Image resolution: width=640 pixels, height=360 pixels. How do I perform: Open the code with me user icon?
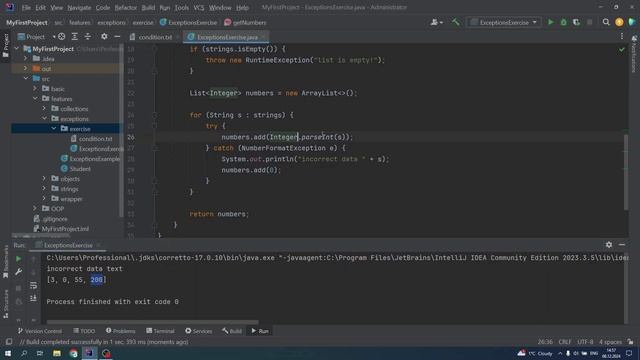(x=436, y=22)
